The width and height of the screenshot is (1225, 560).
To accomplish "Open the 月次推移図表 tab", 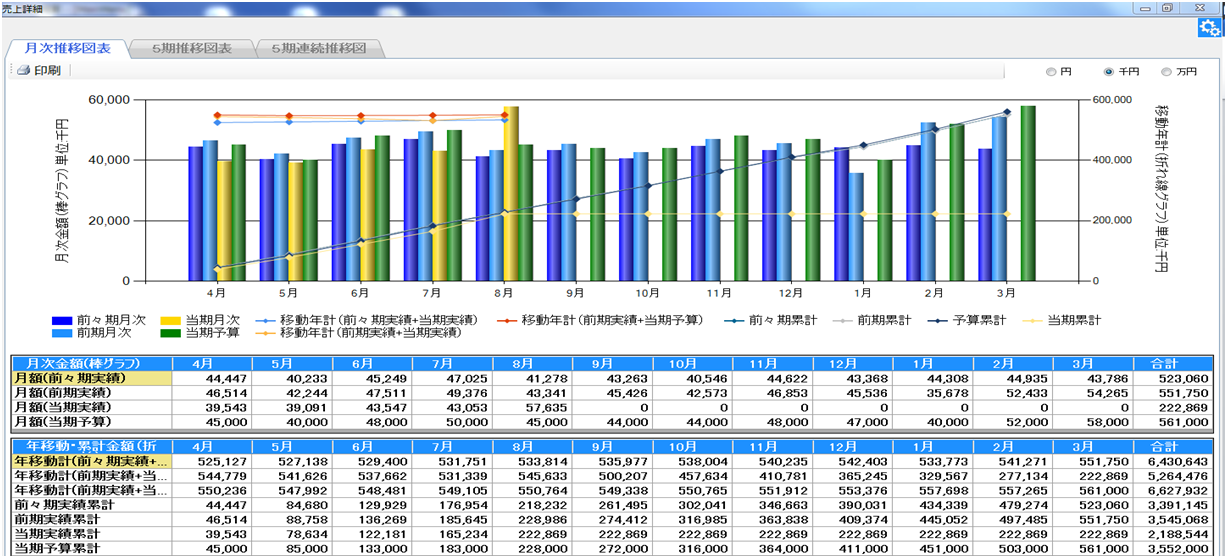I will tap(67, 48).
